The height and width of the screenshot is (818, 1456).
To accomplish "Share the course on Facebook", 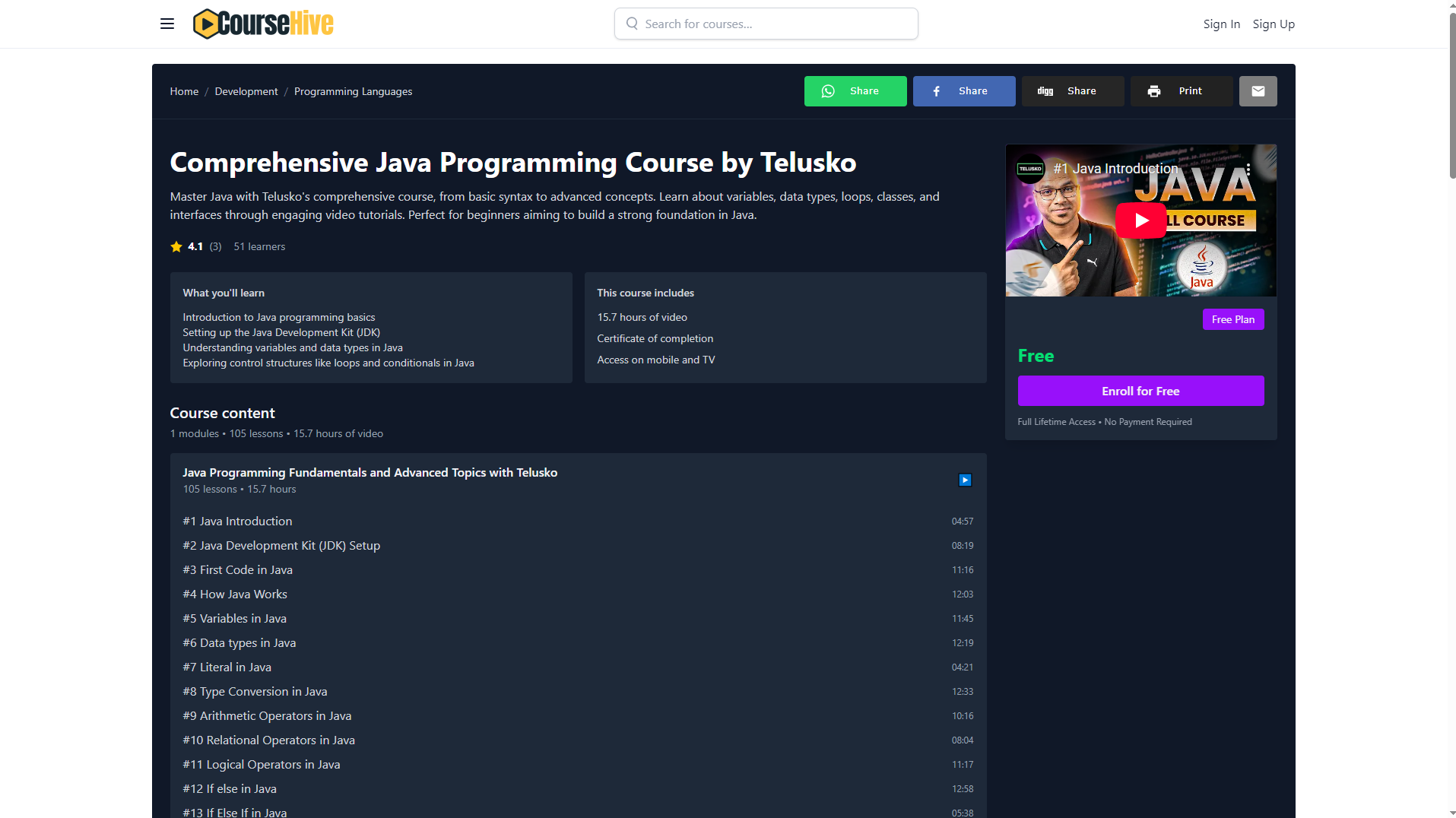I will (x=963, y=91).
